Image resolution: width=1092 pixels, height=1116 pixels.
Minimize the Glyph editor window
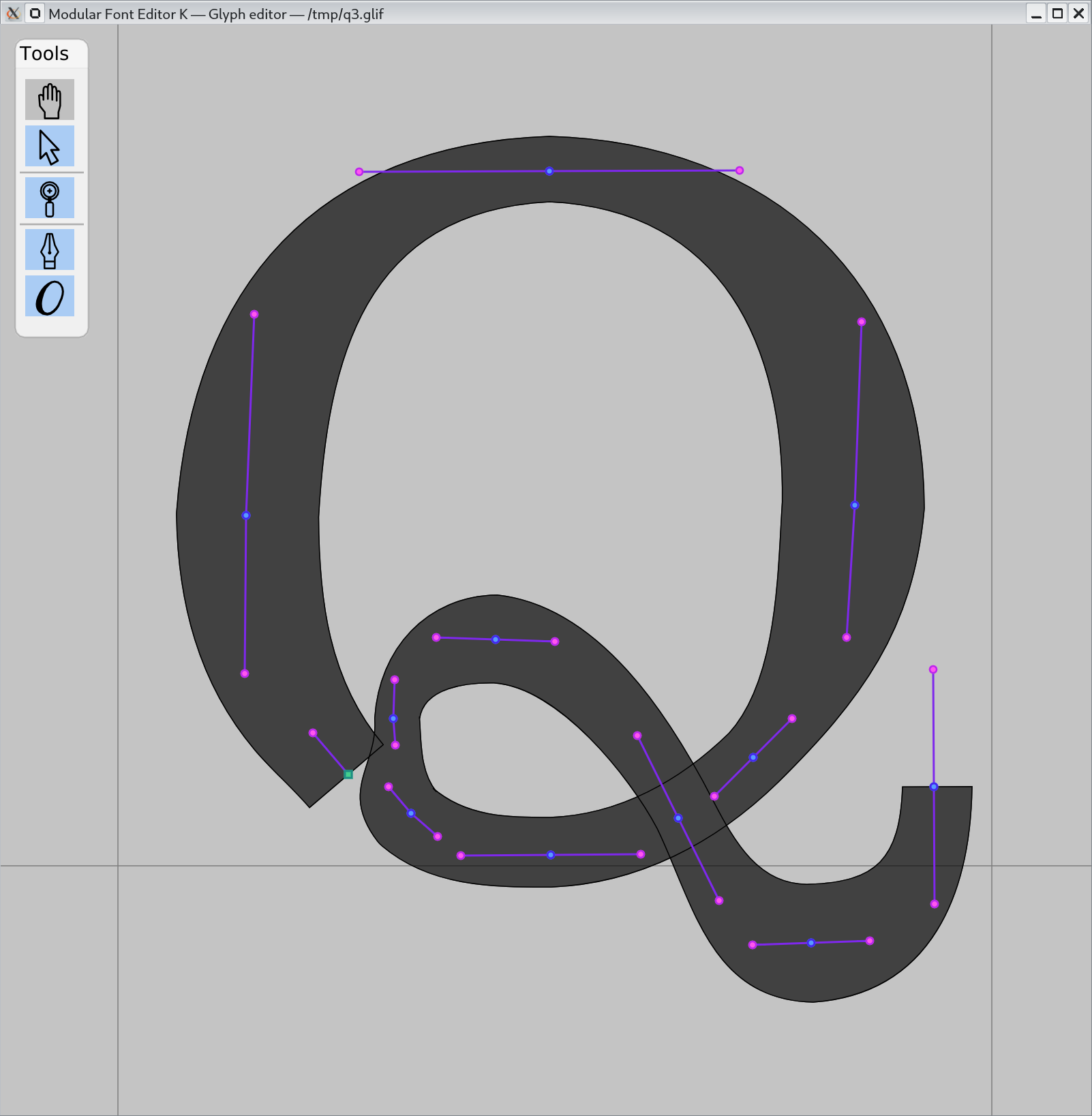[1036, 14]
